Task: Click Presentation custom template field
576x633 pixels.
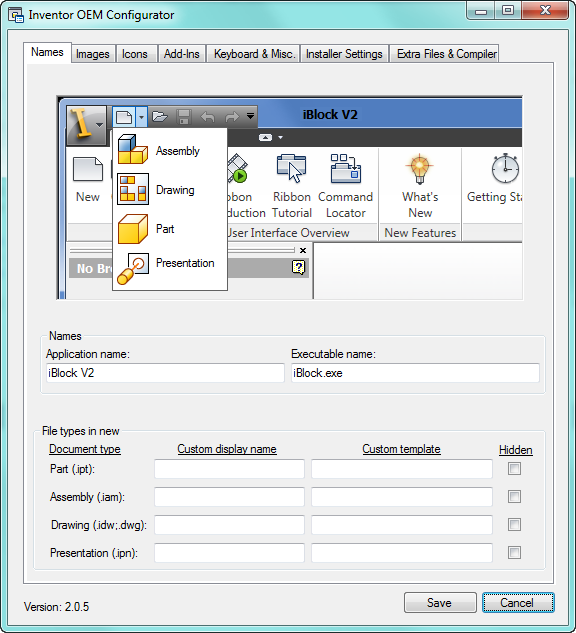Action: tap(402, 553)
